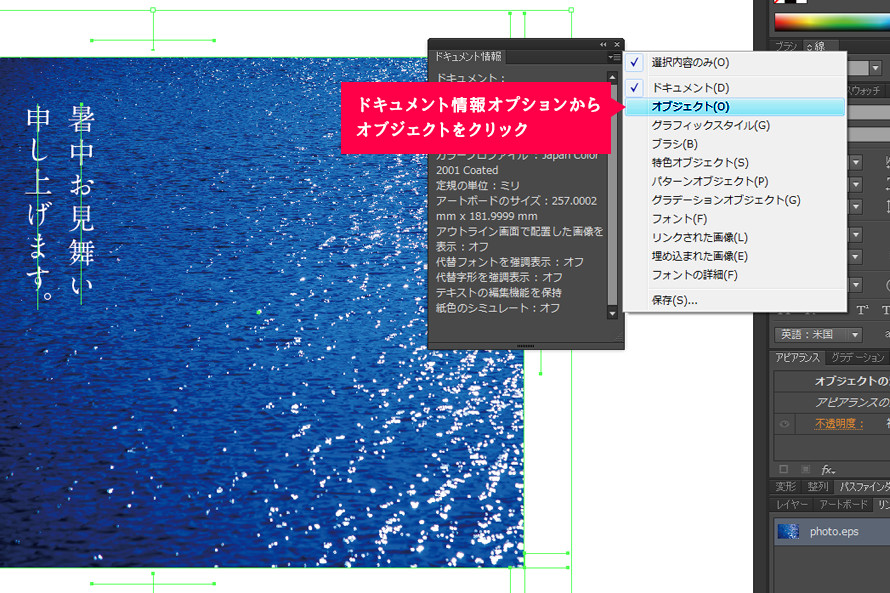
Task: Collapse the Document Info panel with double-arrow icon
Action: [x=603, y=44]
